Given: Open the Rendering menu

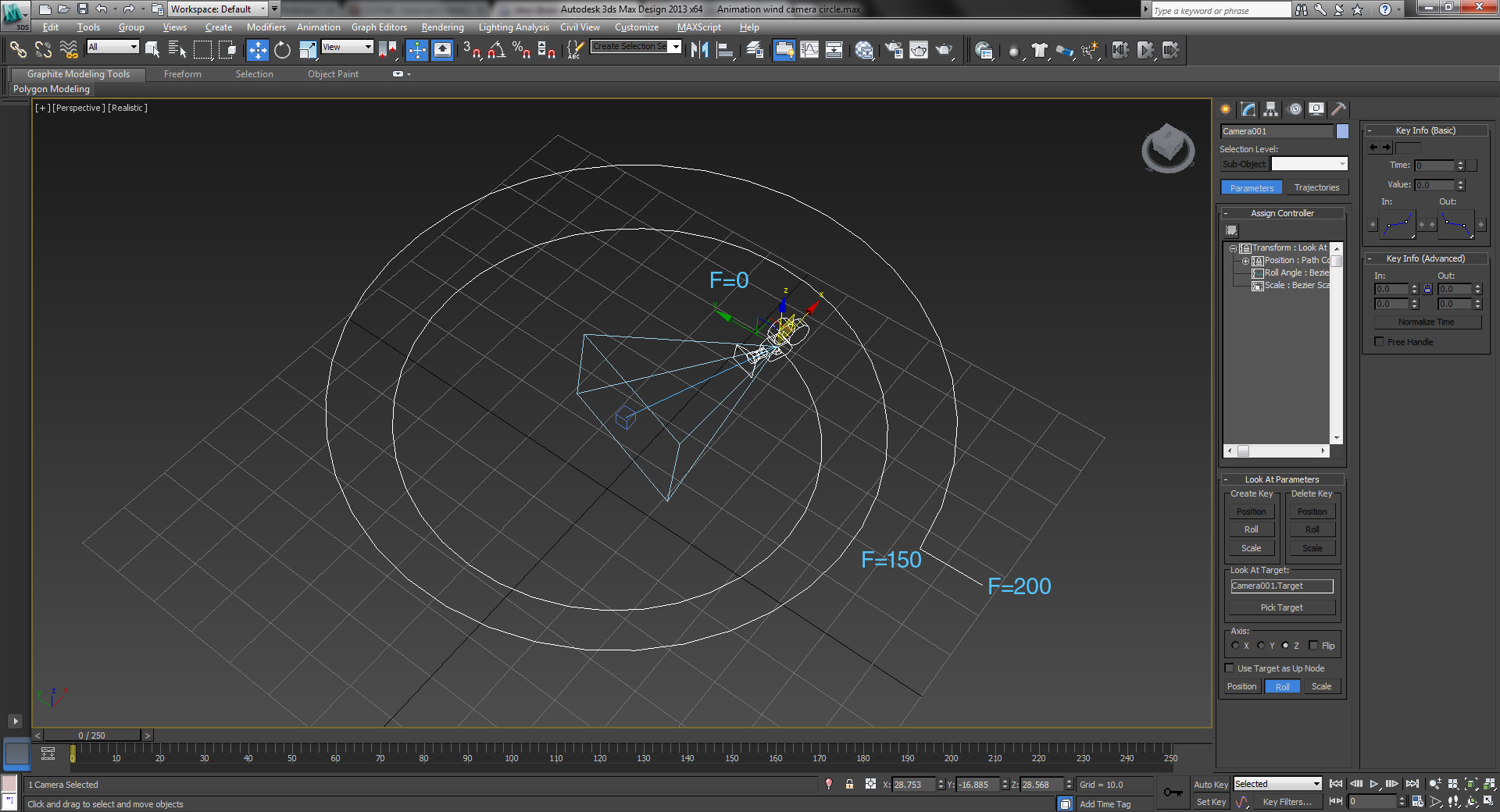Looking at the screenshot, I should pyautogui.click(x=442, y=27).
